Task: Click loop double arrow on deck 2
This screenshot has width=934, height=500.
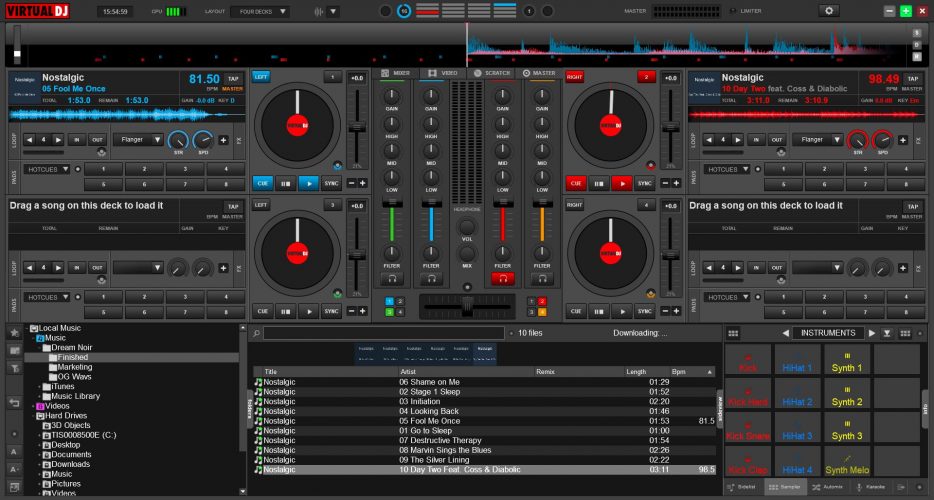Action: click(737, 140)
